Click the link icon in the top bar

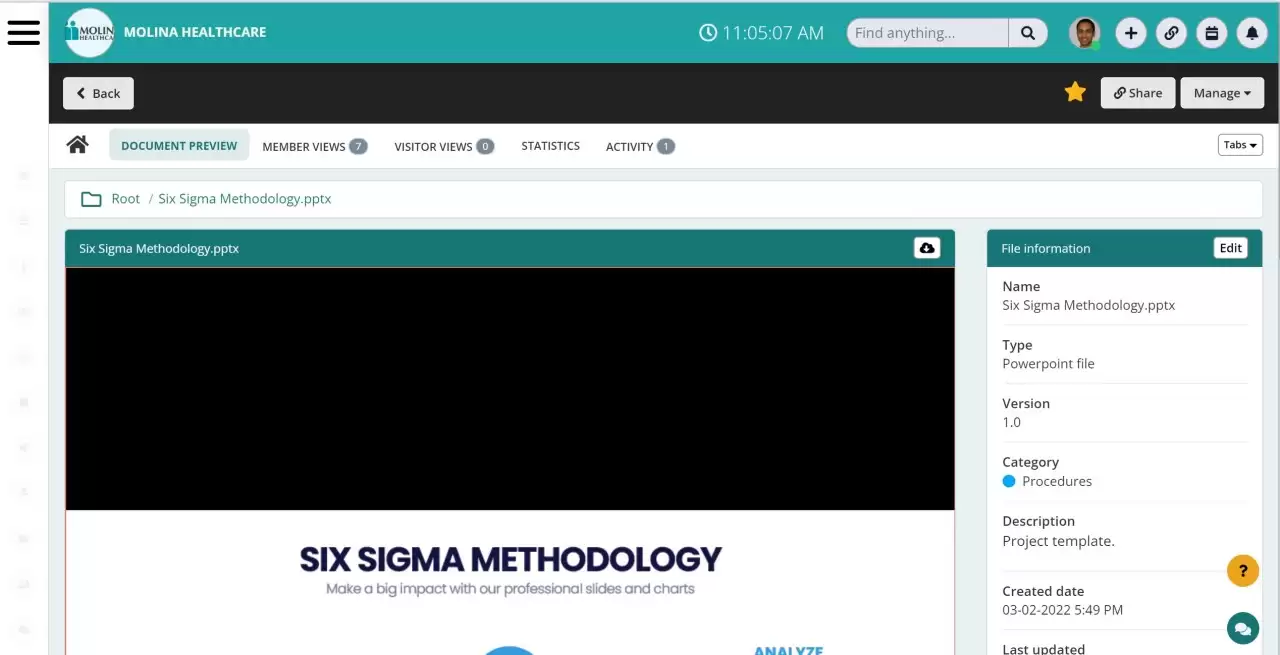[x=1171, y=33]
